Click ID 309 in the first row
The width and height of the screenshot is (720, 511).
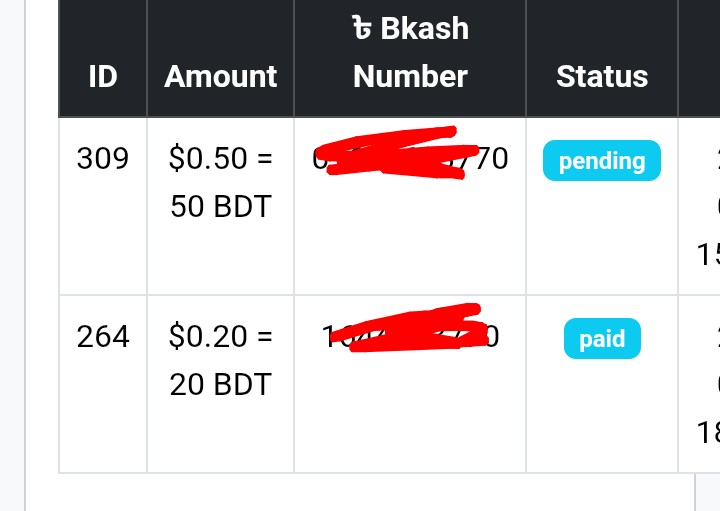pos(103,158)
